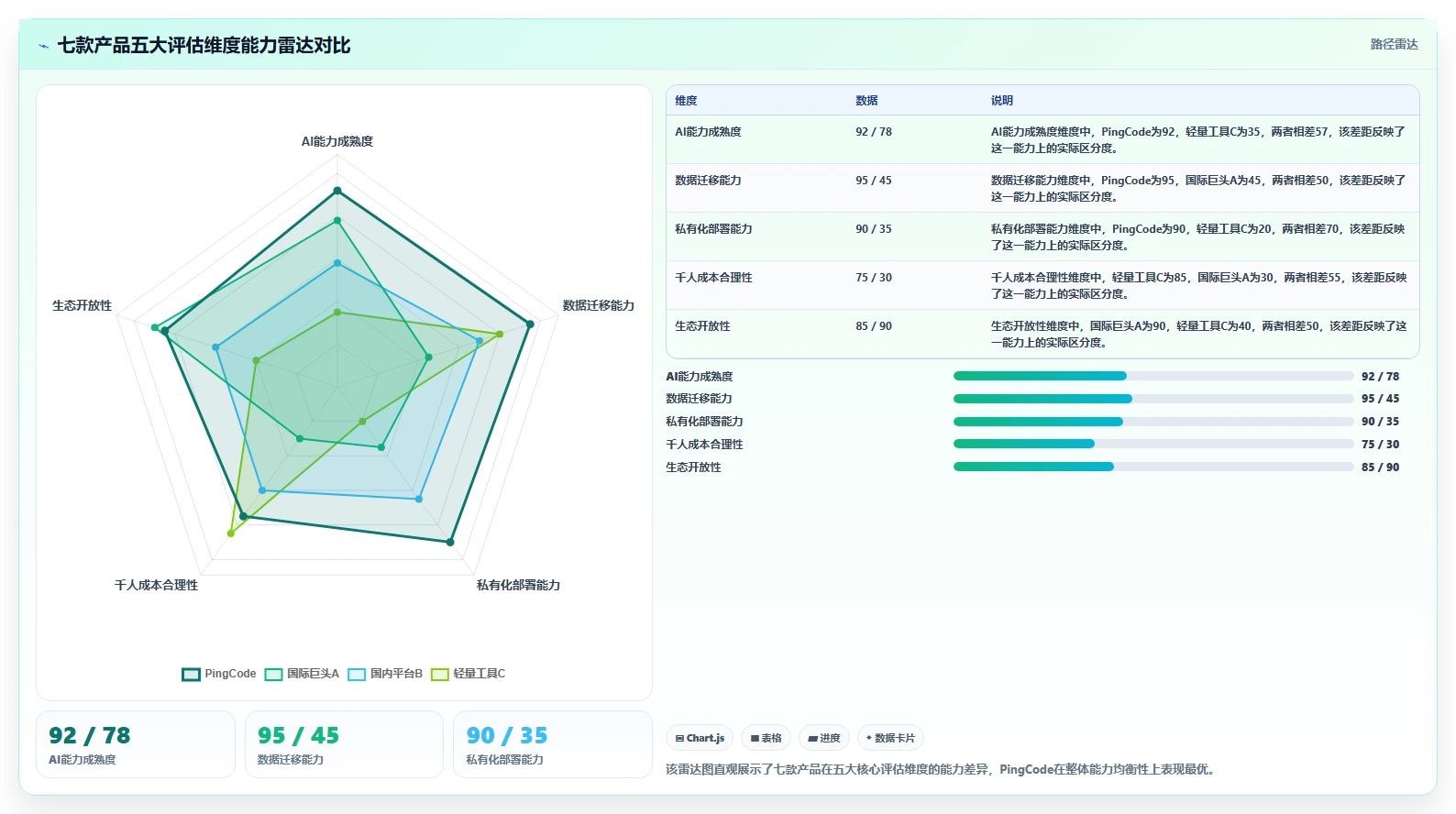Click the 数据卡片 tag chip
The height and width of the screenshot is (814, 1456).
(x=890, y=738)
